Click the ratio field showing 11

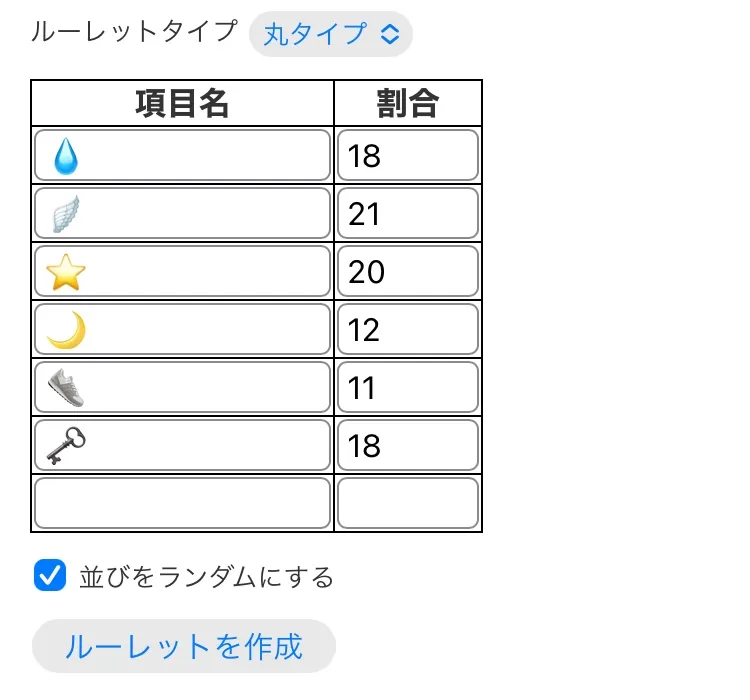407,388
